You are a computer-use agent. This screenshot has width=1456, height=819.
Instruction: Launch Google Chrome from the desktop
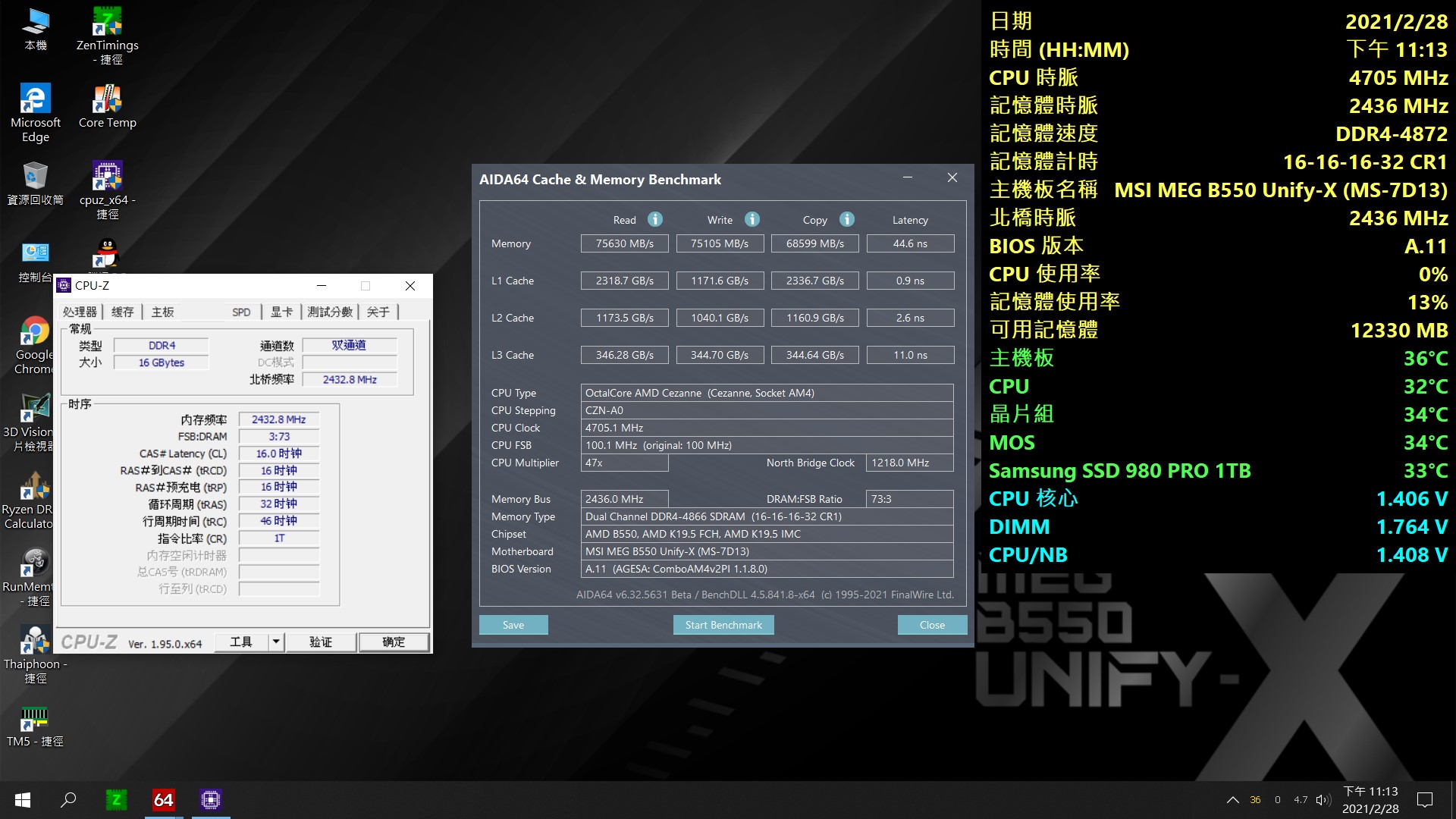point(34,345)
